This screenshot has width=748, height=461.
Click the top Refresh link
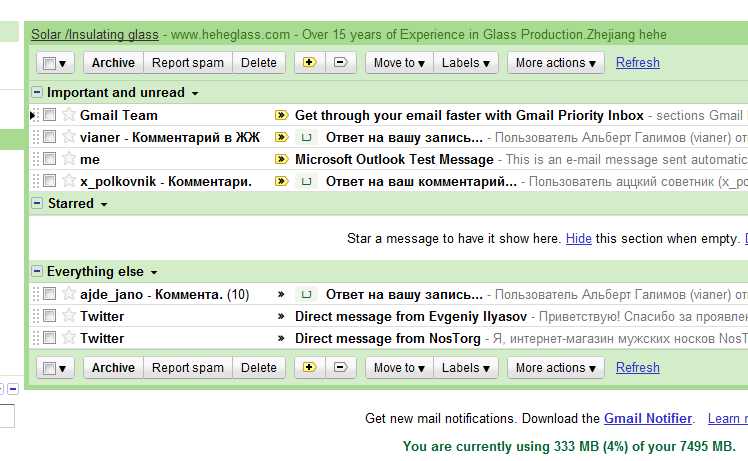coord(637,62)
